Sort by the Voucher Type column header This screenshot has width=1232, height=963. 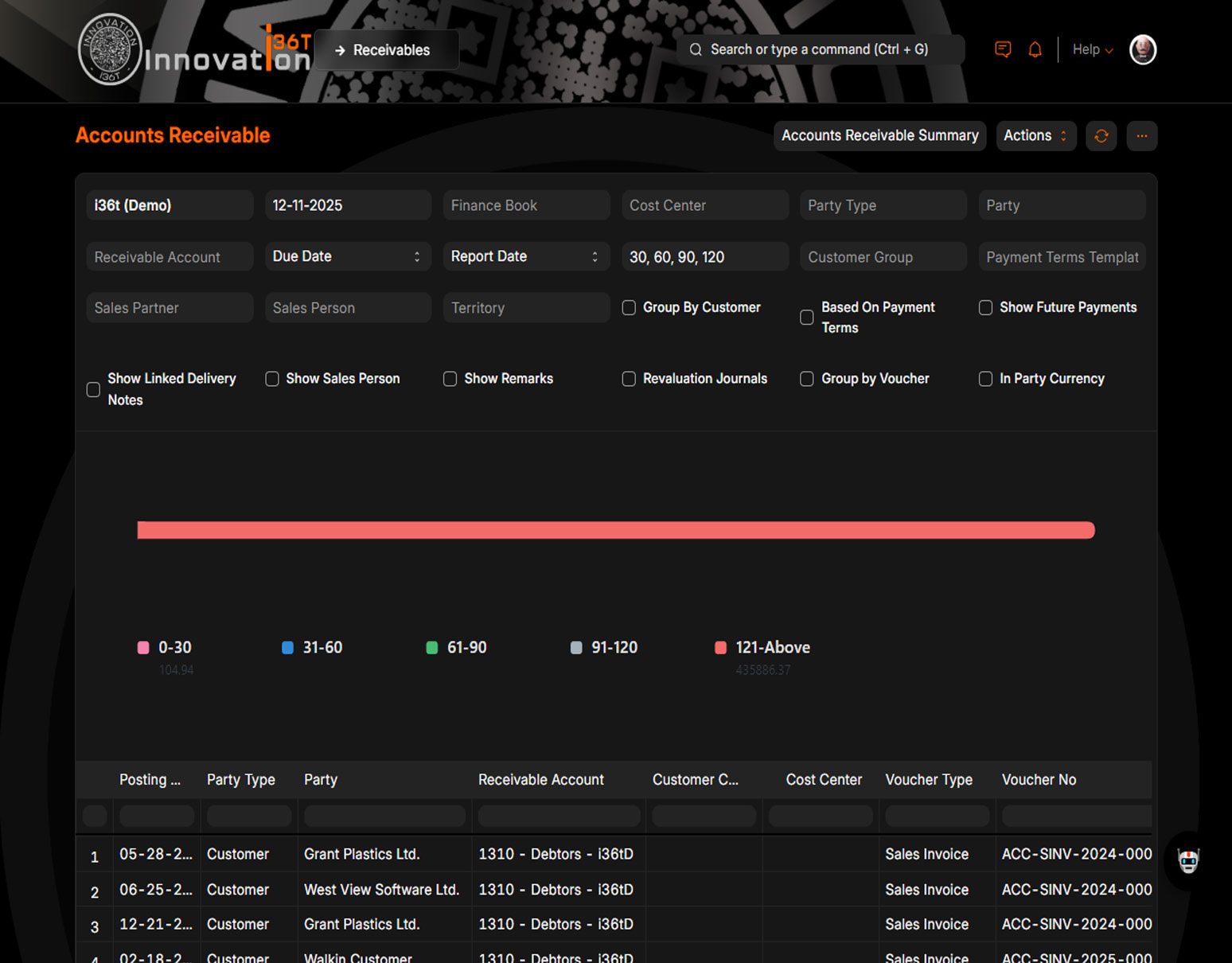pyautogui.click(x=928, y=780)
